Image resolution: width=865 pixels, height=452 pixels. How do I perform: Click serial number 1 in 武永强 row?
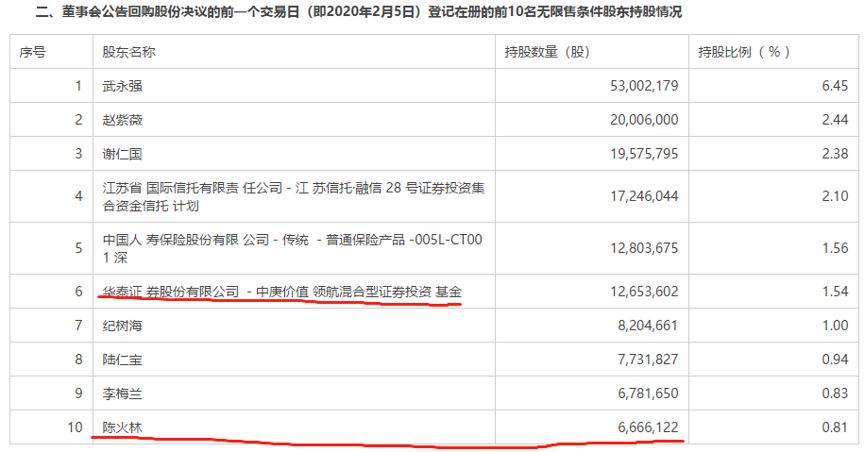point(79,86)
